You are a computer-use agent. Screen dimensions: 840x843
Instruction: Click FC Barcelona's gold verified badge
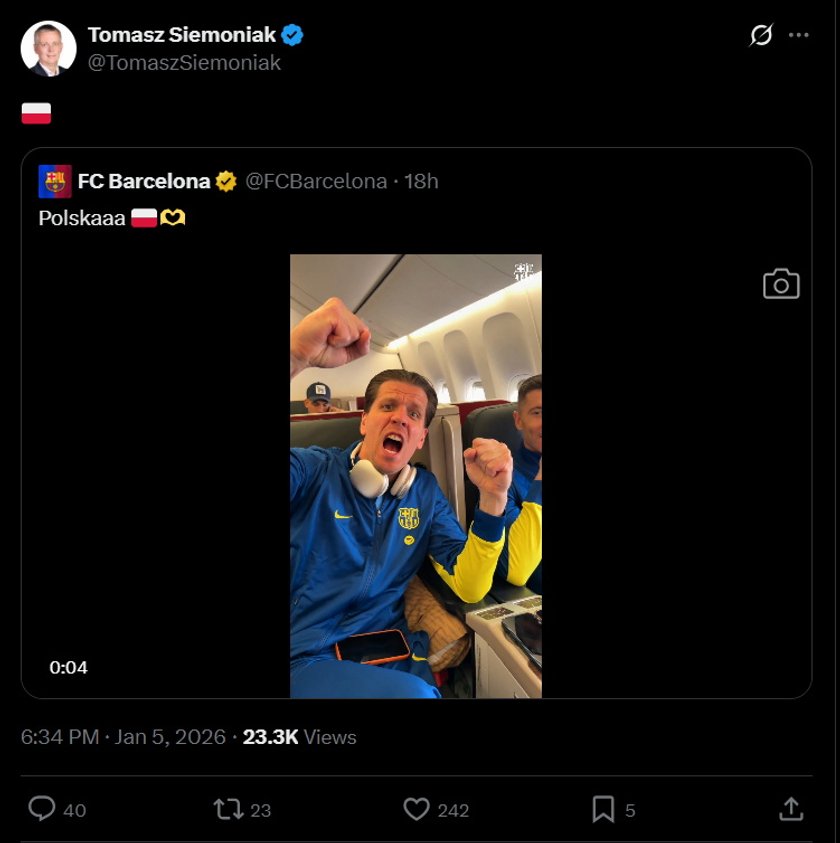point(227,181)
